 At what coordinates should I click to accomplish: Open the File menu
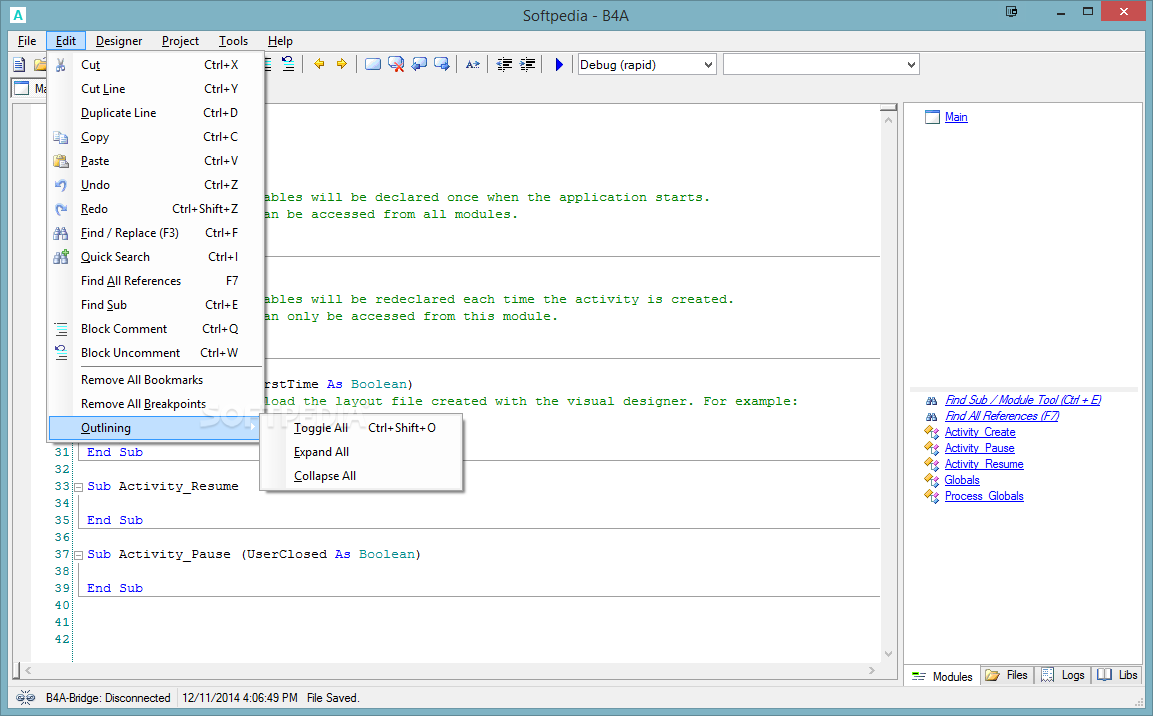click(x=27, y=41)
